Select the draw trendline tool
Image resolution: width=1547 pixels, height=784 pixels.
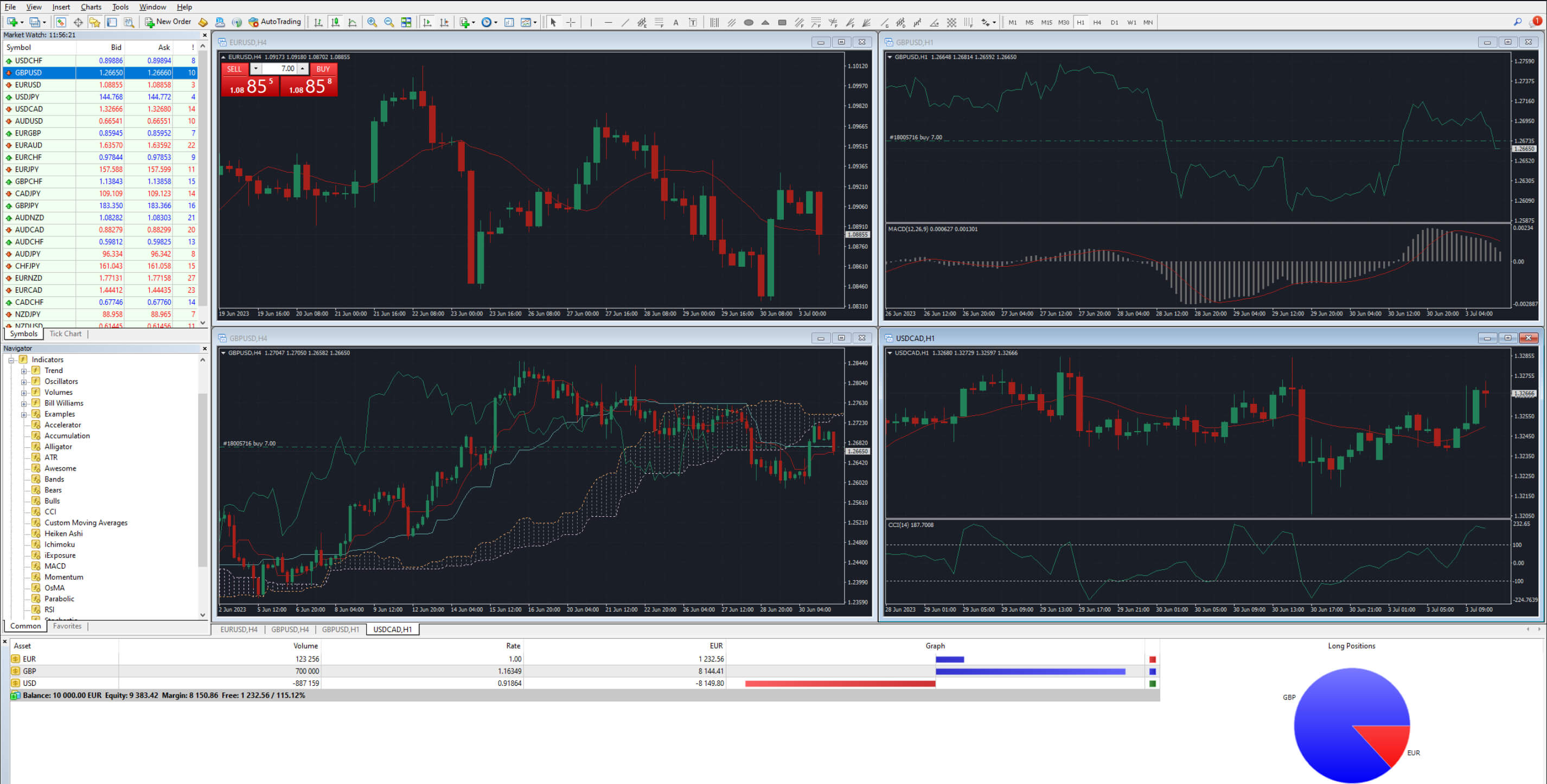(x=625, y=22)
